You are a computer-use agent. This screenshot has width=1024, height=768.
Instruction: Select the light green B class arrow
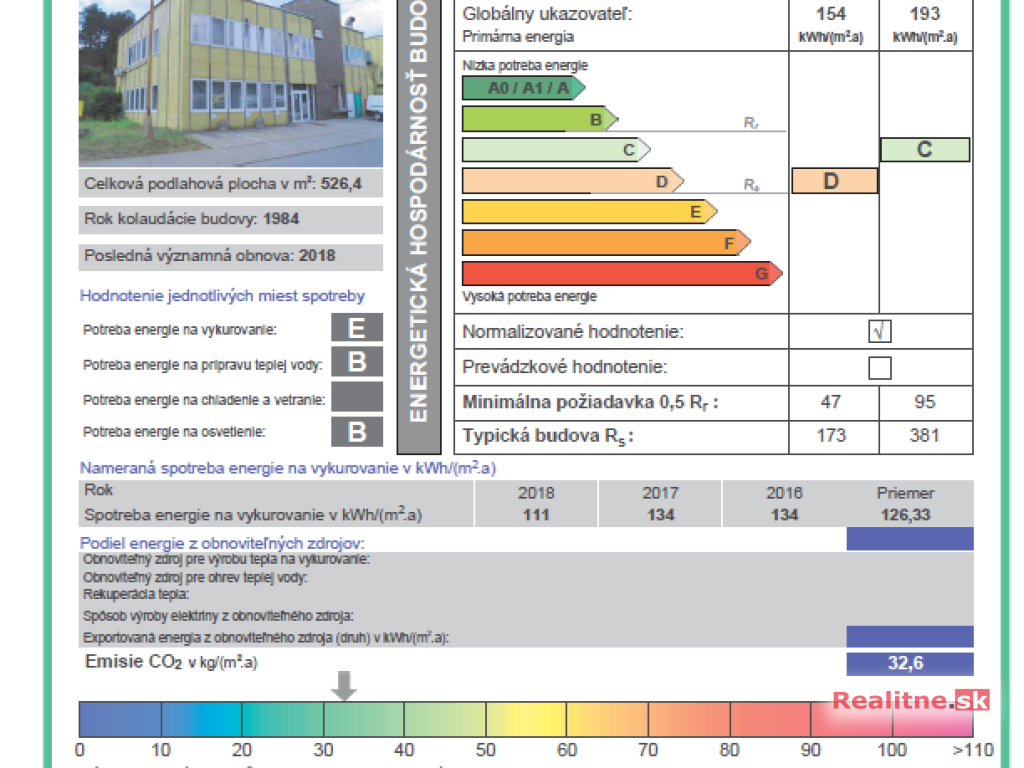539,120
